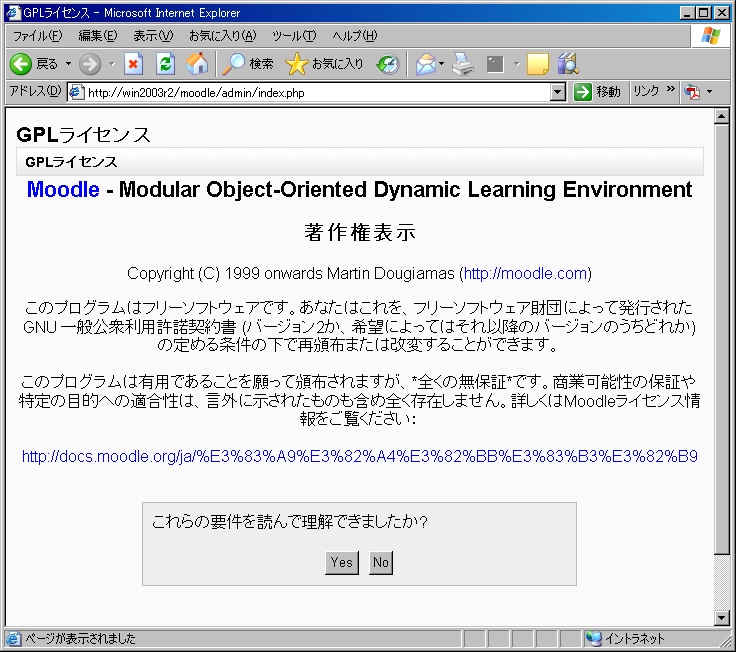
Task: Decline license with No button
Action: [381, 562]
